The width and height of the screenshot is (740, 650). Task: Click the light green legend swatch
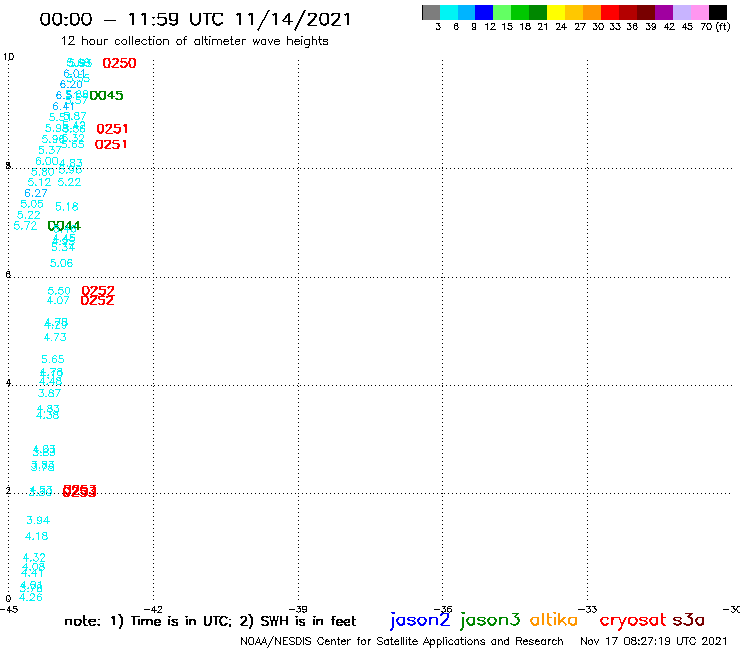coord(502,12)
